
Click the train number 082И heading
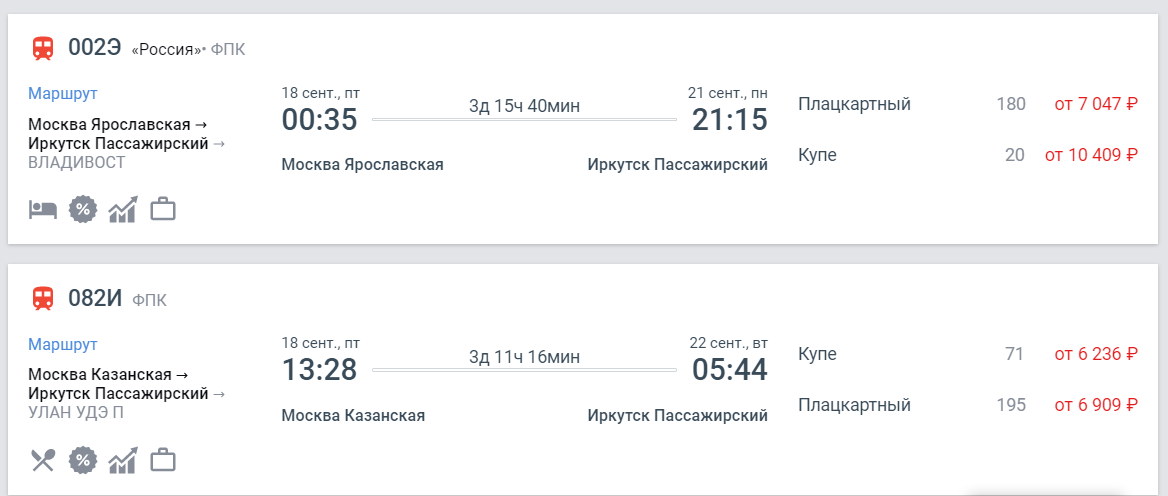94,297
